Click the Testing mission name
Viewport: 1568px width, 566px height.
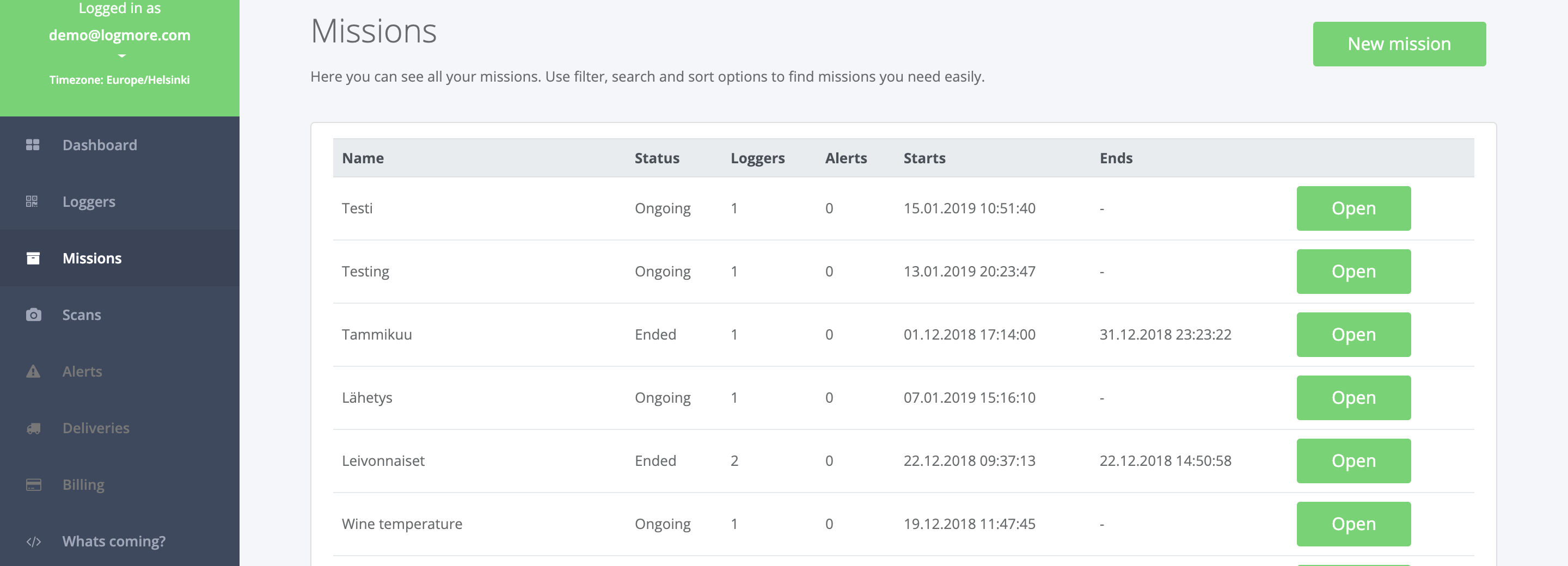(365, 272)
